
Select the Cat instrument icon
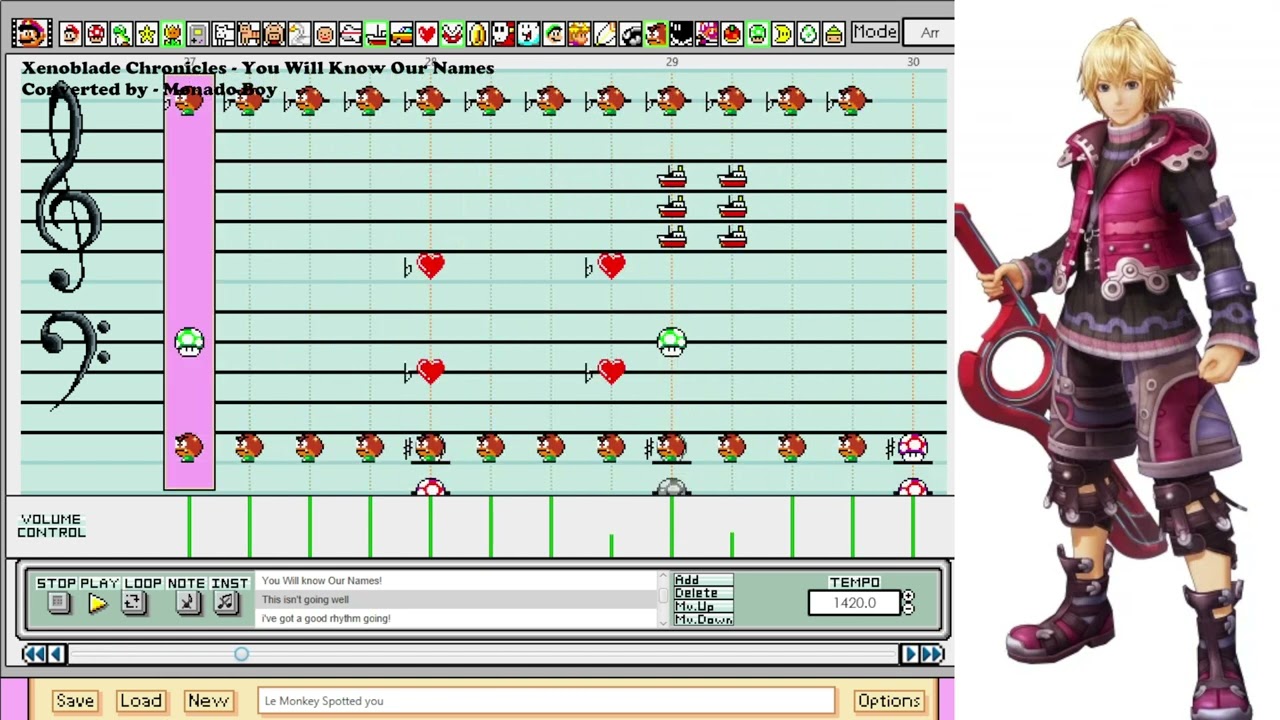click(249, 34)
